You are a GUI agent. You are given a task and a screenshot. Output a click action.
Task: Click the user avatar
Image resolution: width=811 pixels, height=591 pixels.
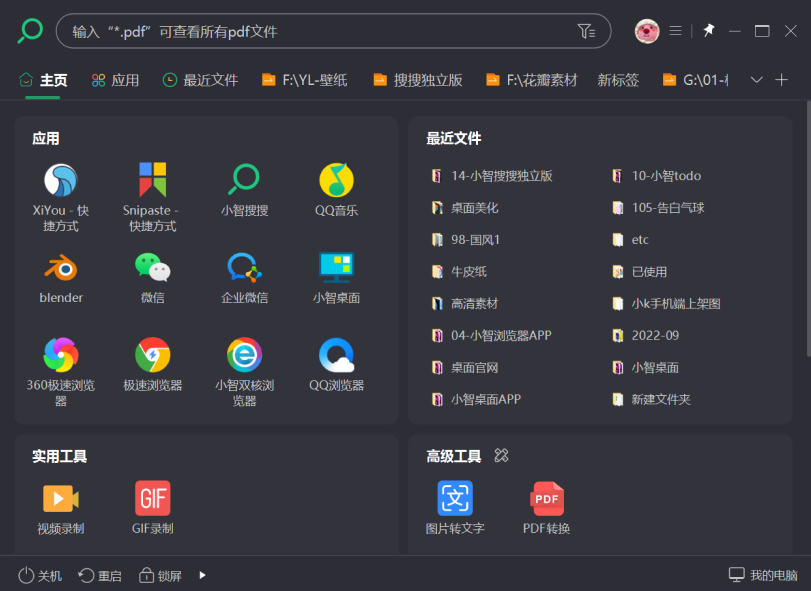pos(647,31)
